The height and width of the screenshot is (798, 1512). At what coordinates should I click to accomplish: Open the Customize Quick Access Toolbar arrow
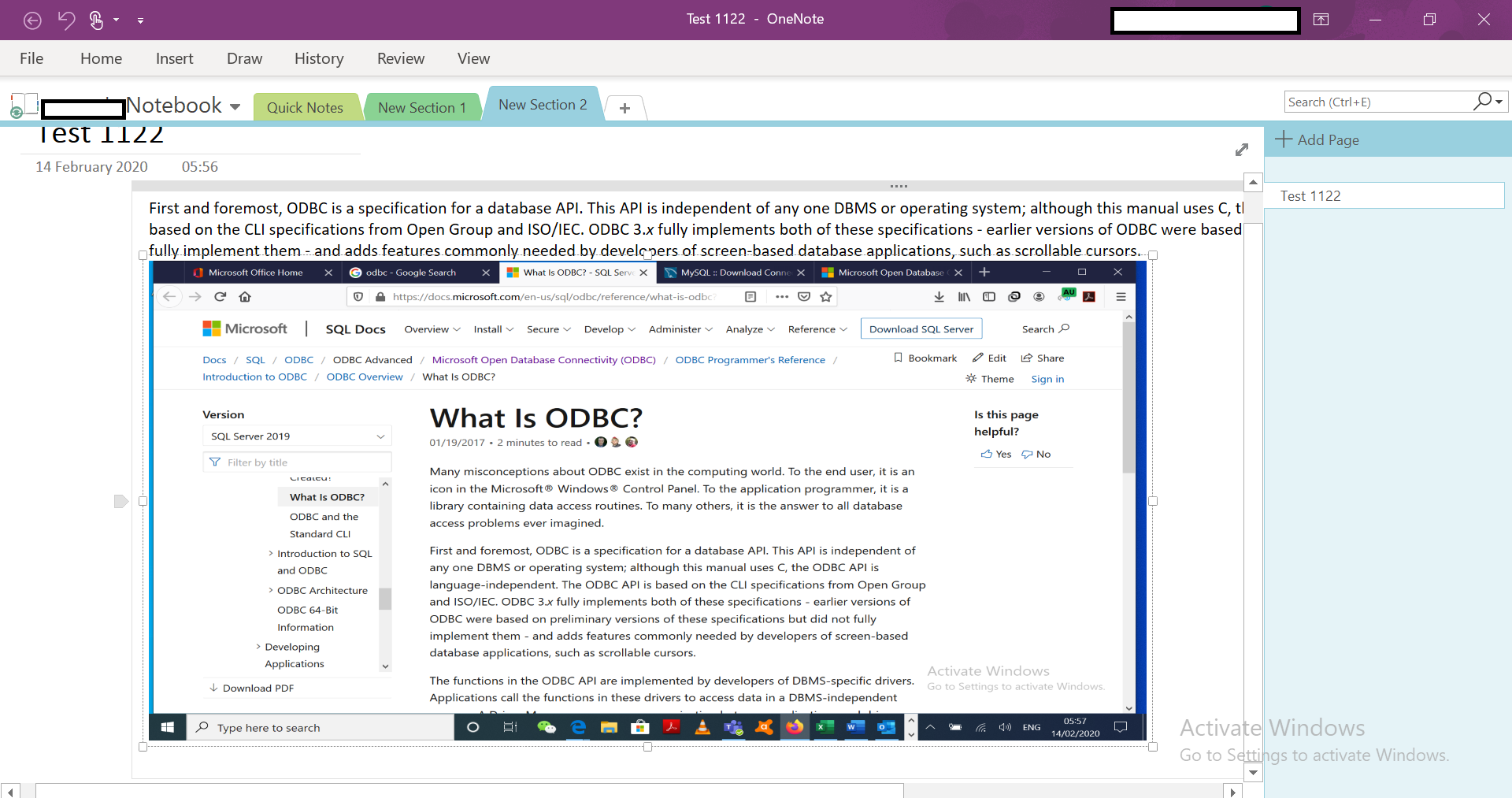coord(140,20)
